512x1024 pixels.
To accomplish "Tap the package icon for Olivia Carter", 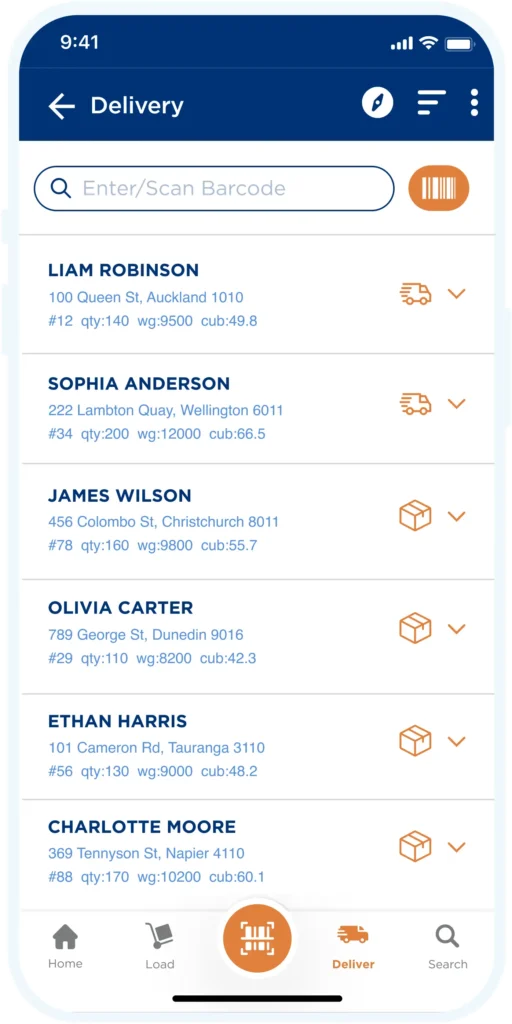I will [x=415, y=628].
